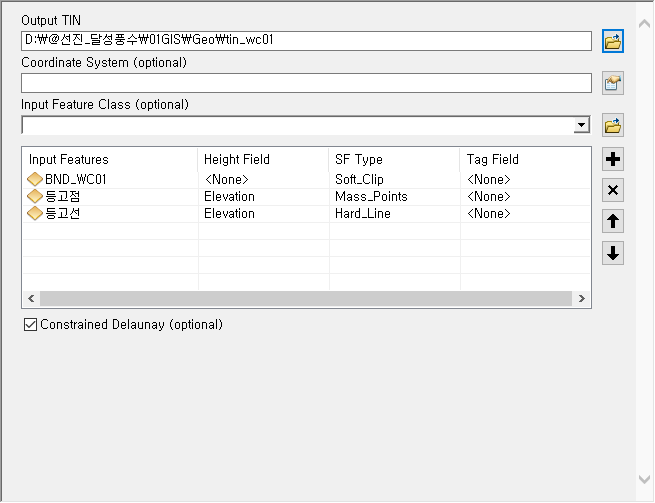Click table horizontal scrollbar left arrow
This screenshot has width=655, height=503.
click(x=31, y=298)
